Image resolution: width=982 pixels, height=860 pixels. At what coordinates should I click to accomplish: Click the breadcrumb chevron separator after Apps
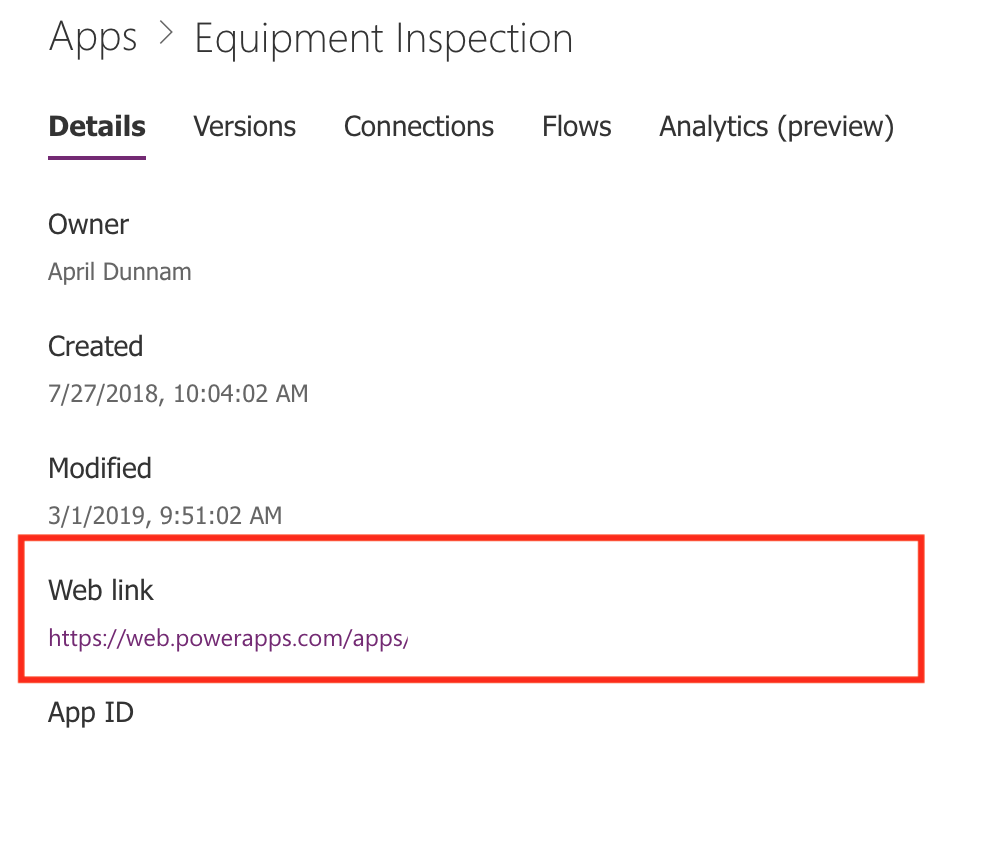point(166,33)
